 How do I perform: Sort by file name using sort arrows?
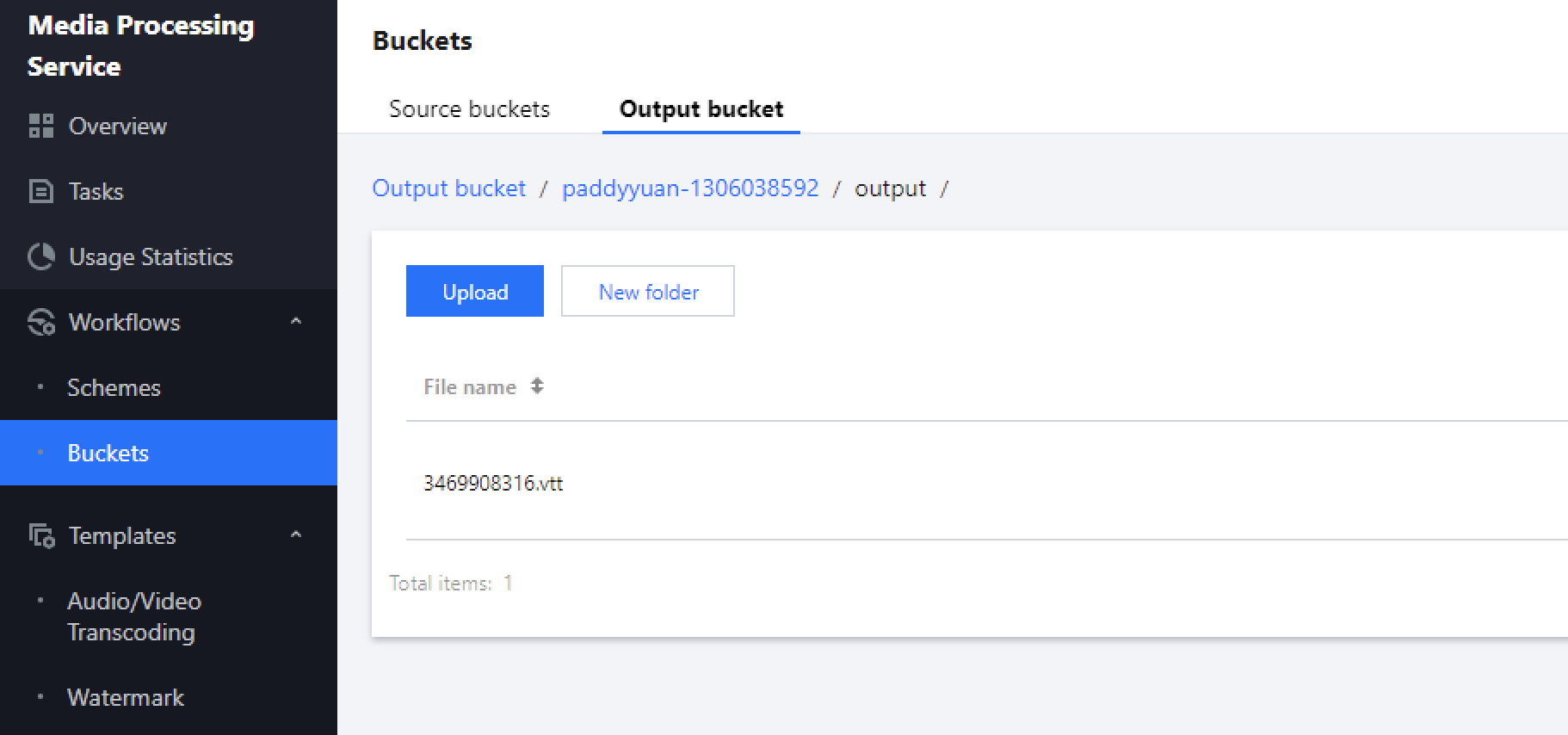click(537, 386)
